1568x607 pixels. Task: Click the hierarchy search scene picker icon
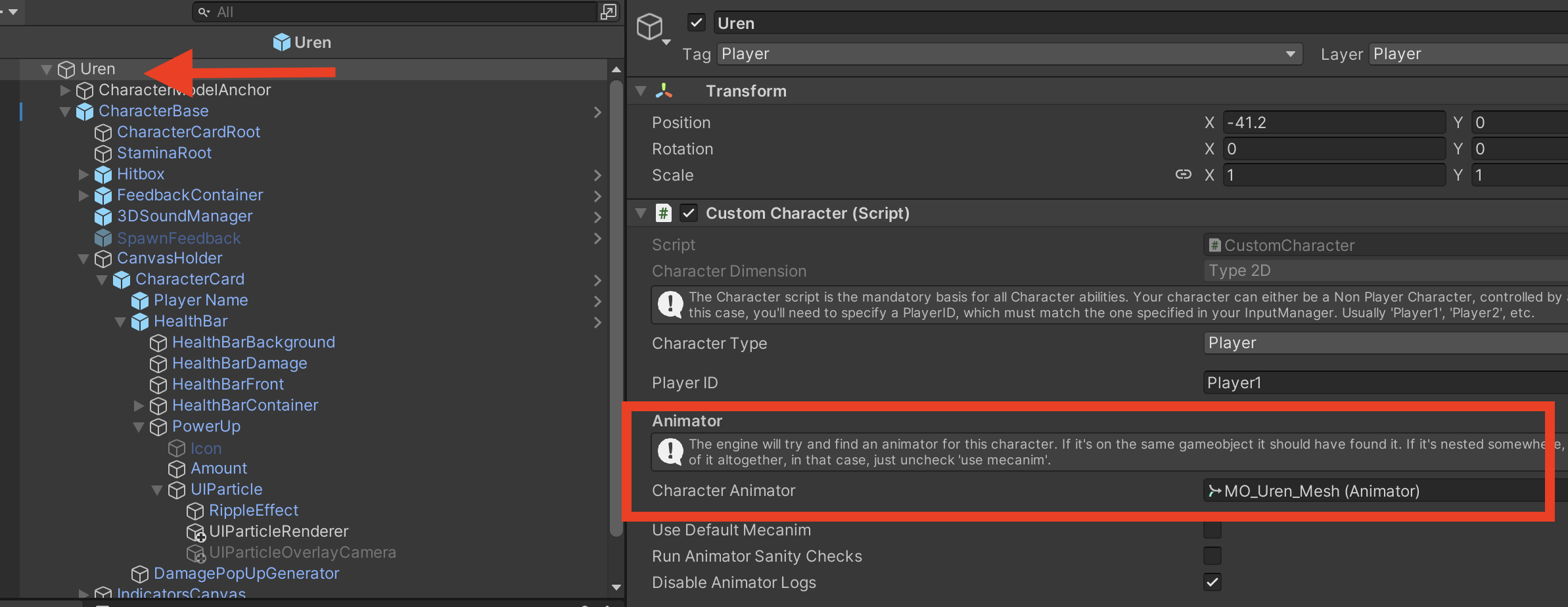608,12
